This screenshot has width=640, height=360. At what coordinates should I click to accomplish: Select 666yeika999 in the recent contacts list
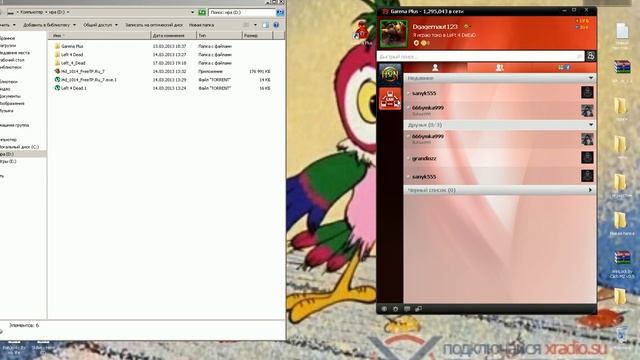[x=500, y=110]
